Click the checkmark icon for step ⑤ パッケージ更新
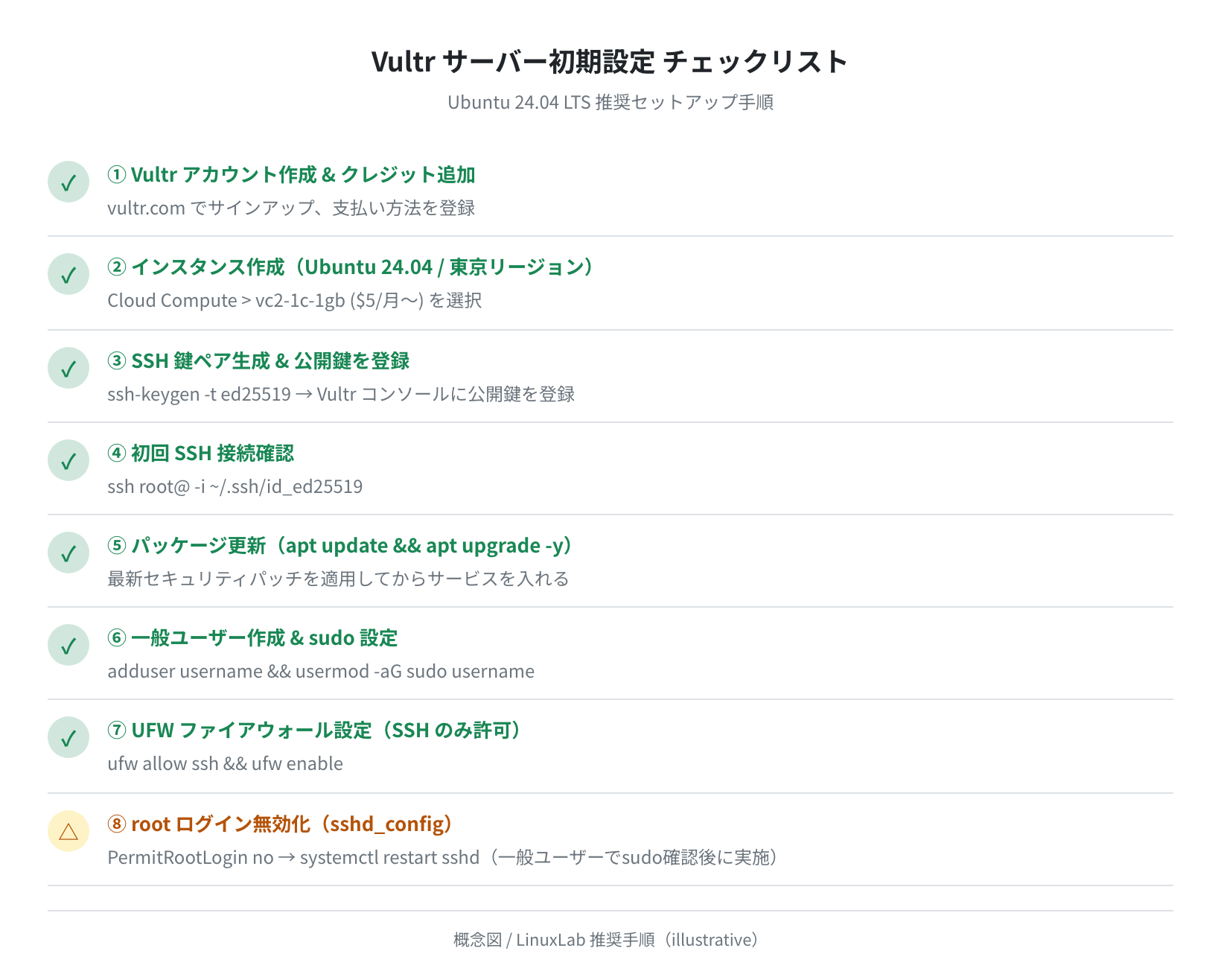1221x980 pixels. (68, 553)
